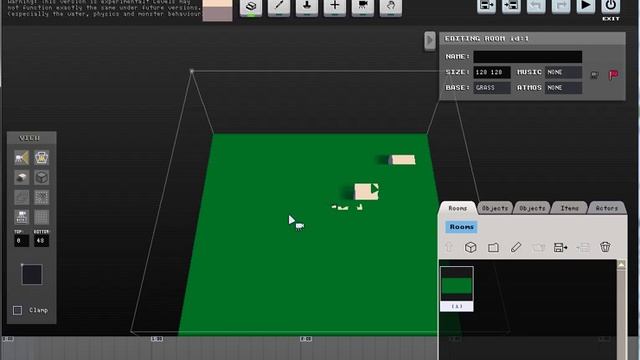The height and width of the screenshot is (360, 640).
Task: Click the Rooms list scrollbar up arrow
Action: tap(621, 264)
